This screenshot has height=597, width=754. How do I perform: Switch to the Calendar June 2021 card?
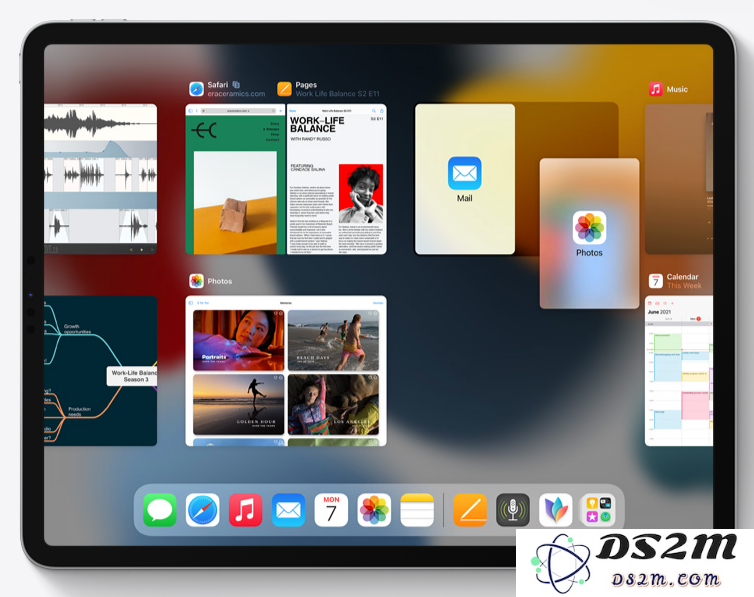679,371
